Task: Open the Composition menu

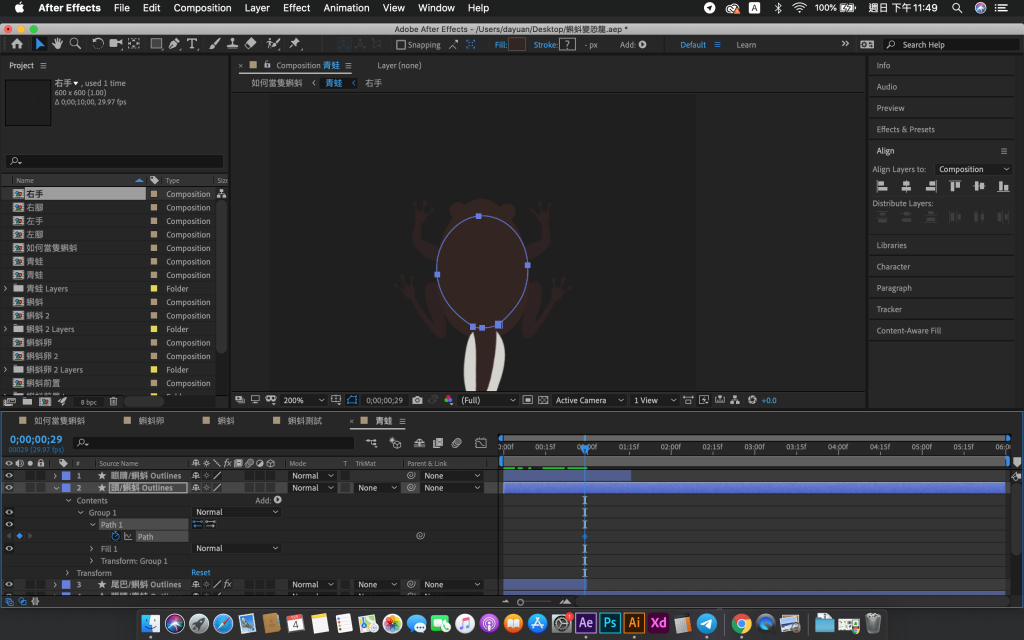Action: tap(202, 8)
